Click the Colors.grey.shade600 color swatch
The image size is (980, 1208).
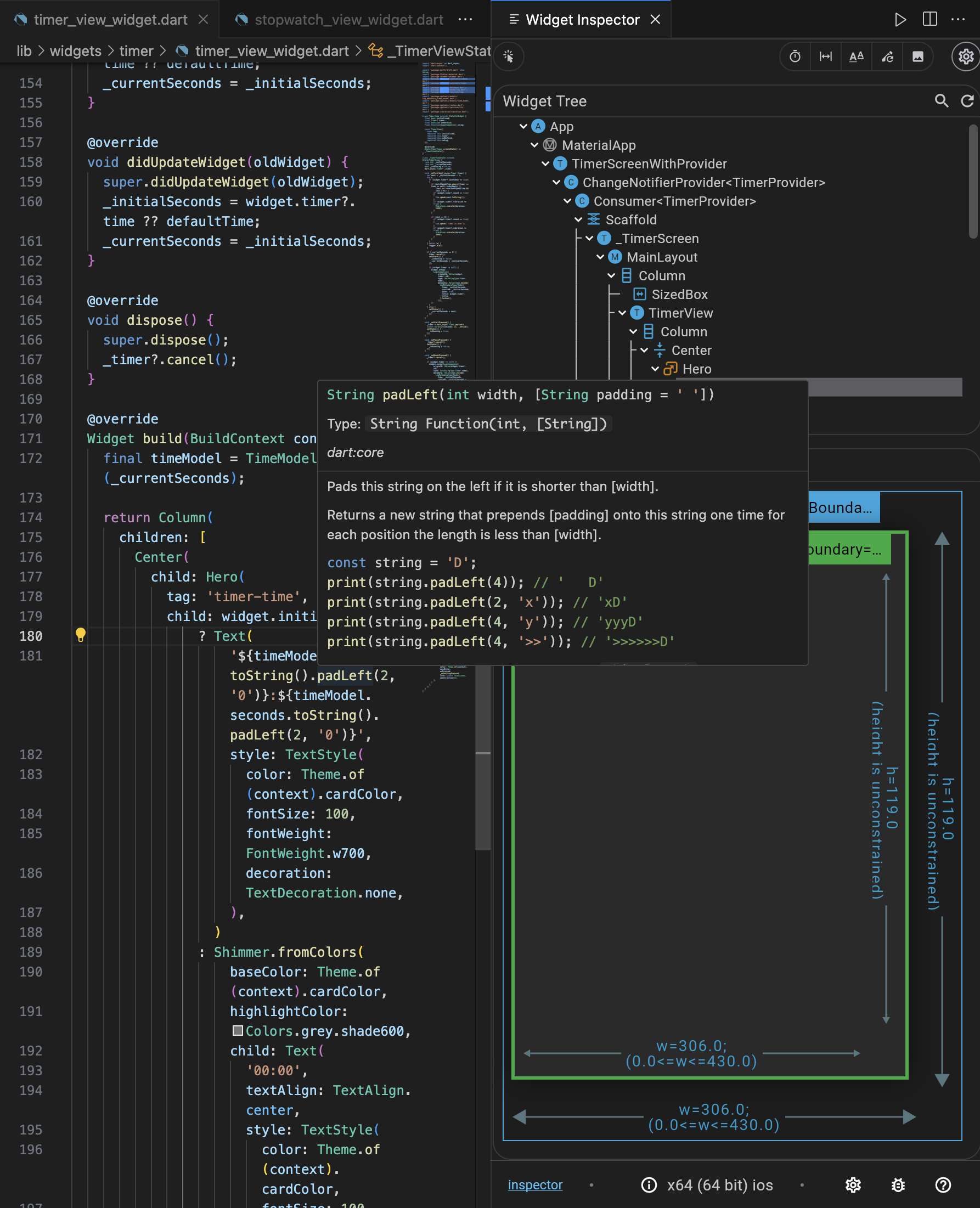click(x=238, y=1031)
